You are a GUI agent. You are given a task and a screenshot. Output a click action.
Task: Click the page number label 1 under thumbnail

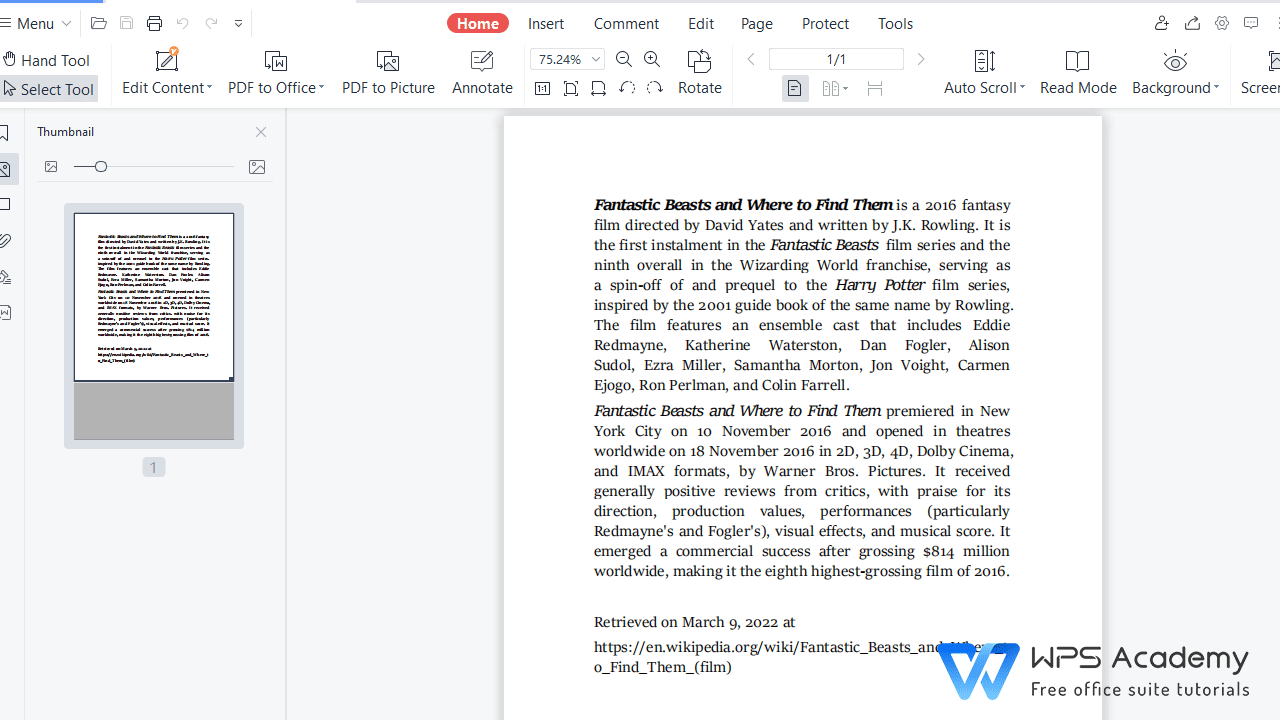click(x=153, y=467)
